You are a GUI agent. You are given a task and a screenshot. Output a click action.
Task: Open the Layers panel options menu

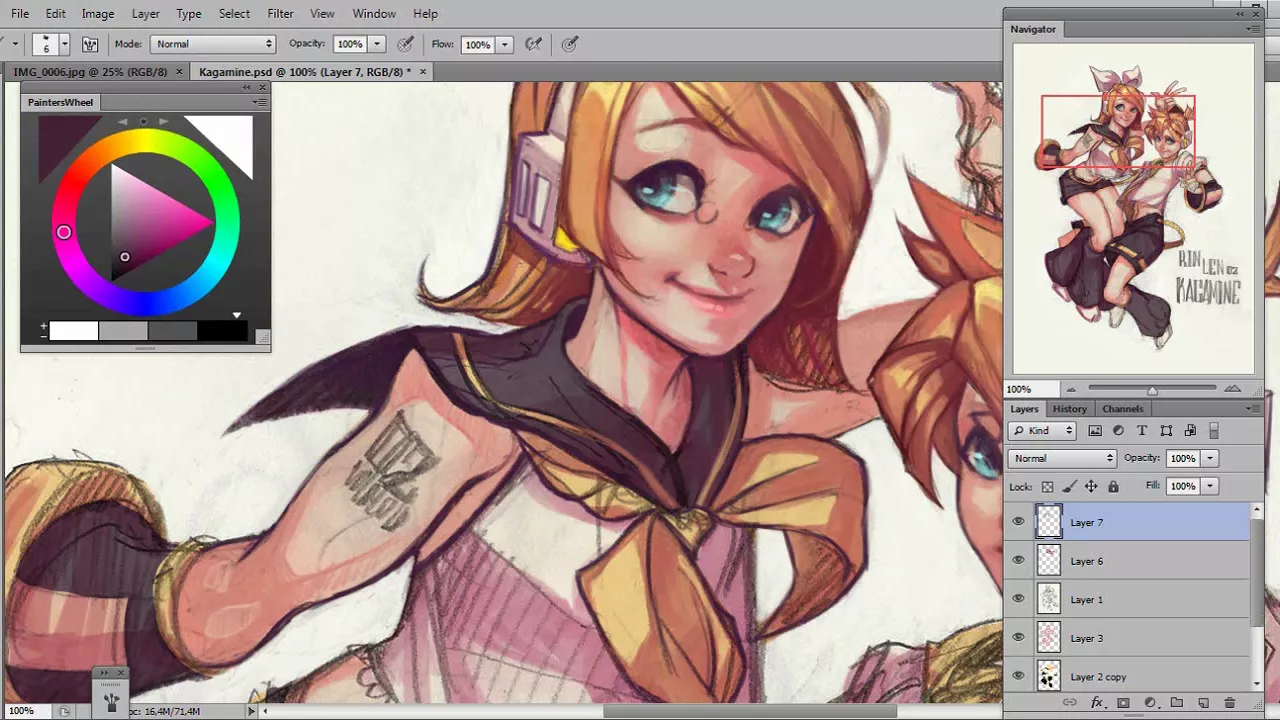click(1255, 409)
